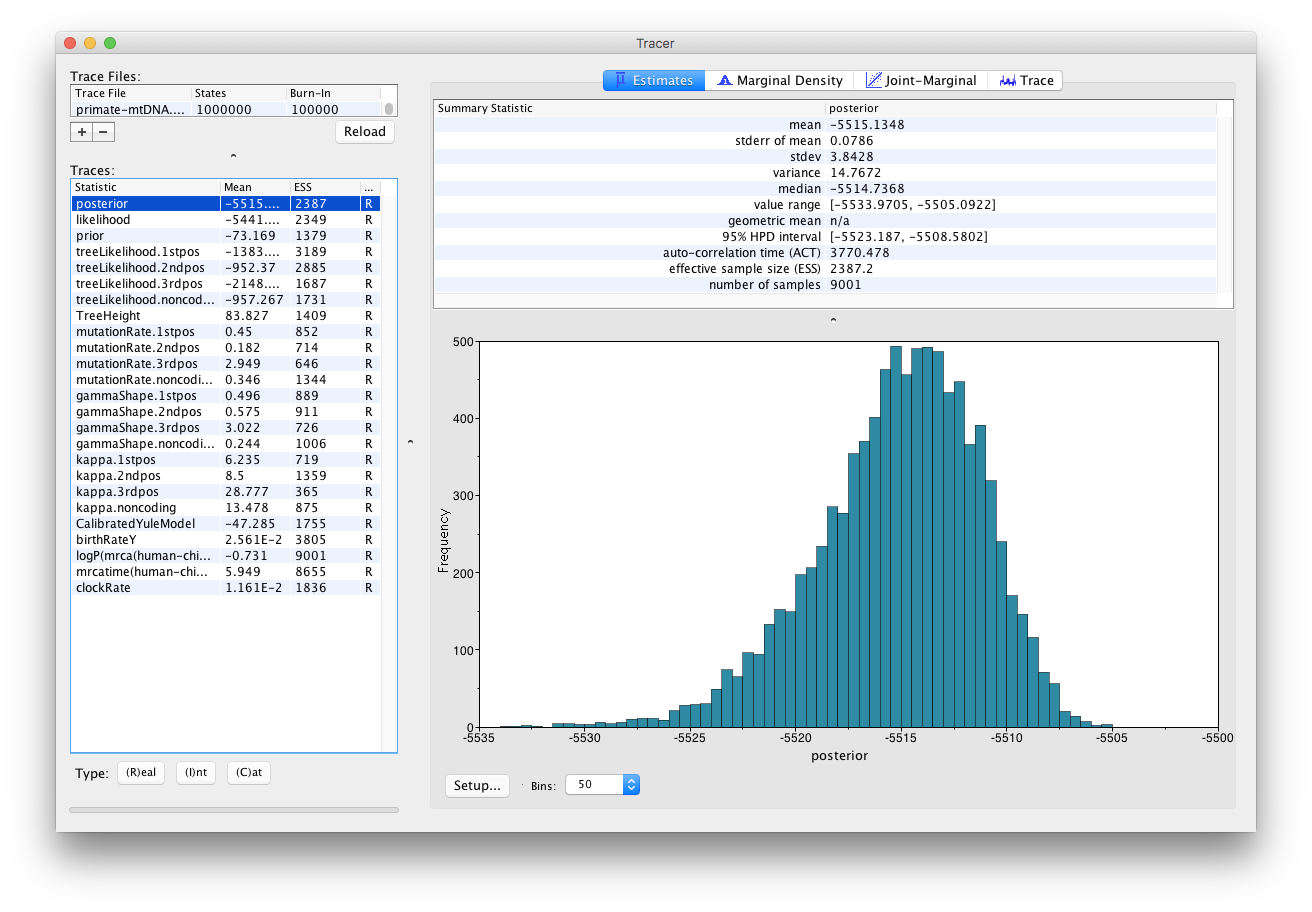Click the plus button to add trace file
The width and height of the screenshot is (1312, 912).
coord(81,132)
